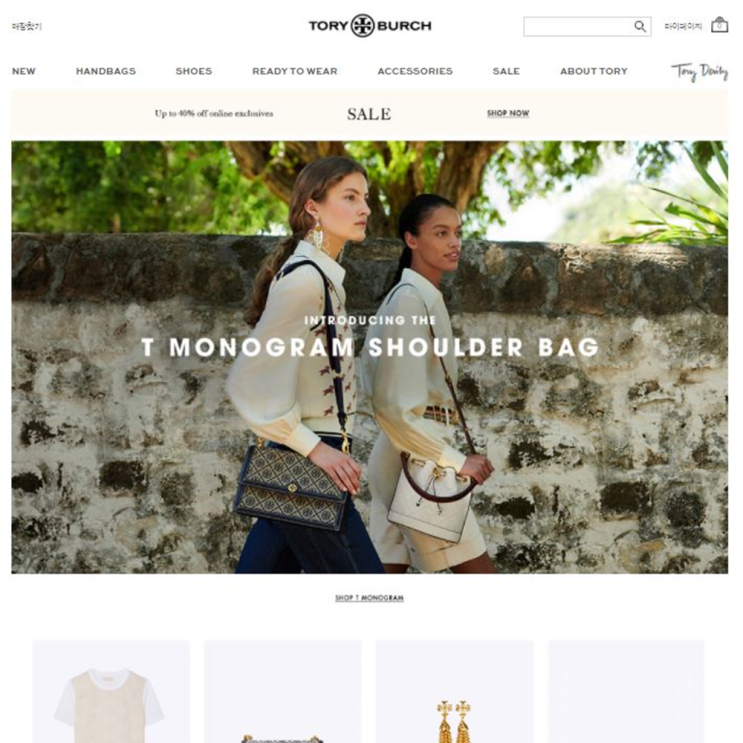
Task: Open the NEW menu
Action: 24,71
